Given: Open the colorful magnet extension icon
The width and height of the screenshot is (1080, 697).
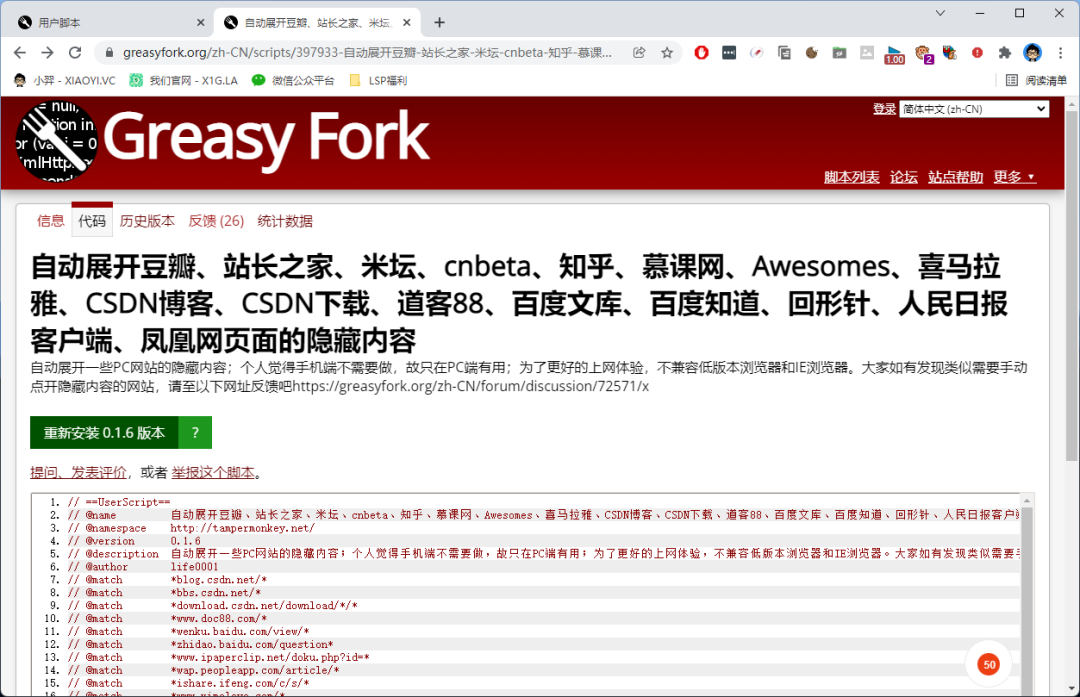Looking at the screenshot, I should 950,52.
